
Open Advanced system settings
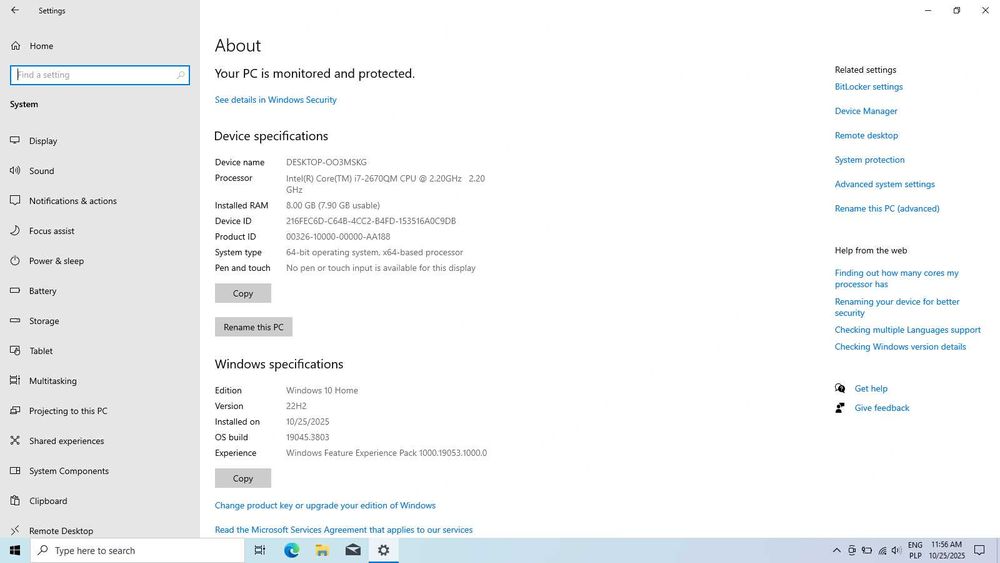click(885, 184)
